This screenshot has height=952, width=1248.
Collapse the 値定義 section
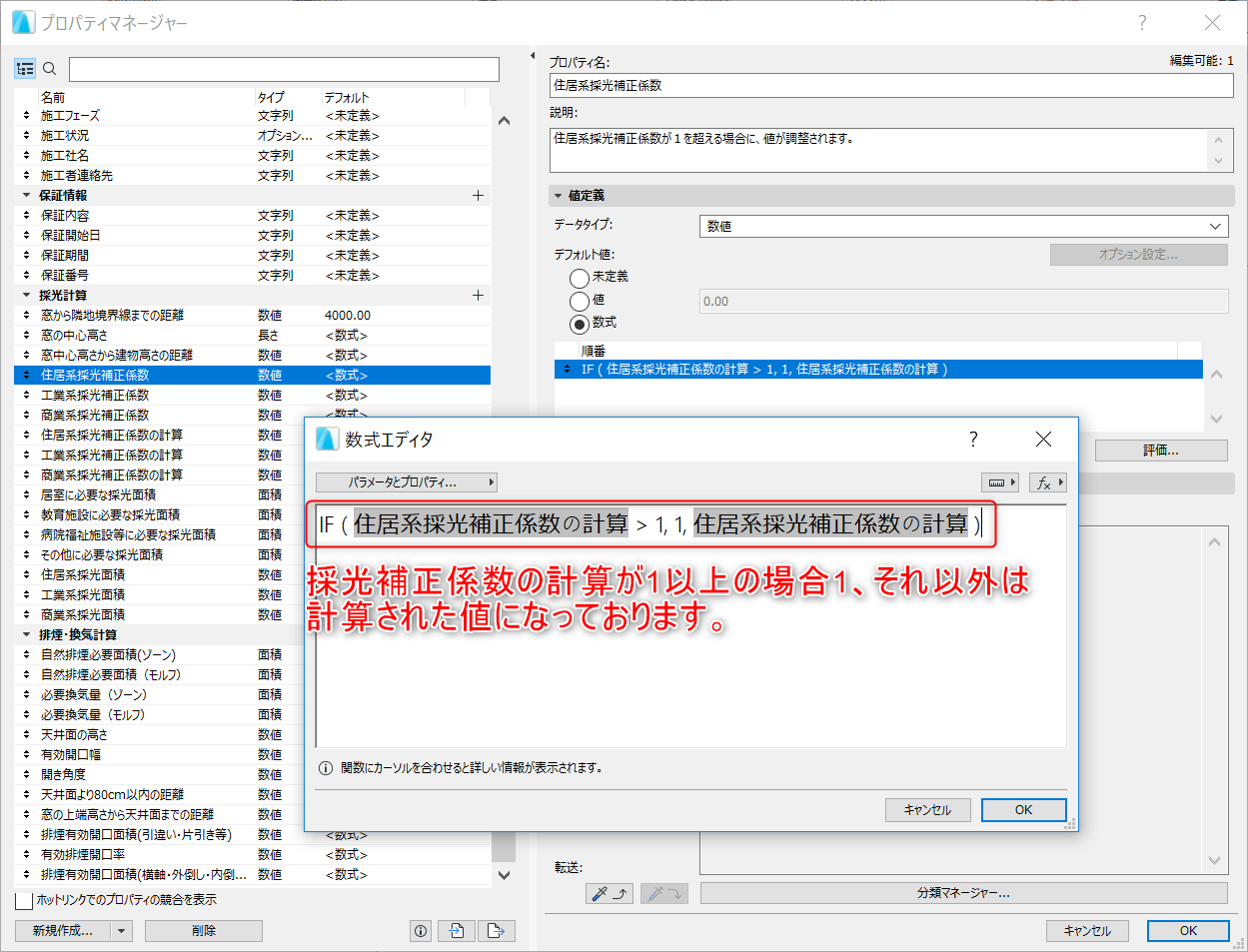pyautogui.click(x=559, y=196)
